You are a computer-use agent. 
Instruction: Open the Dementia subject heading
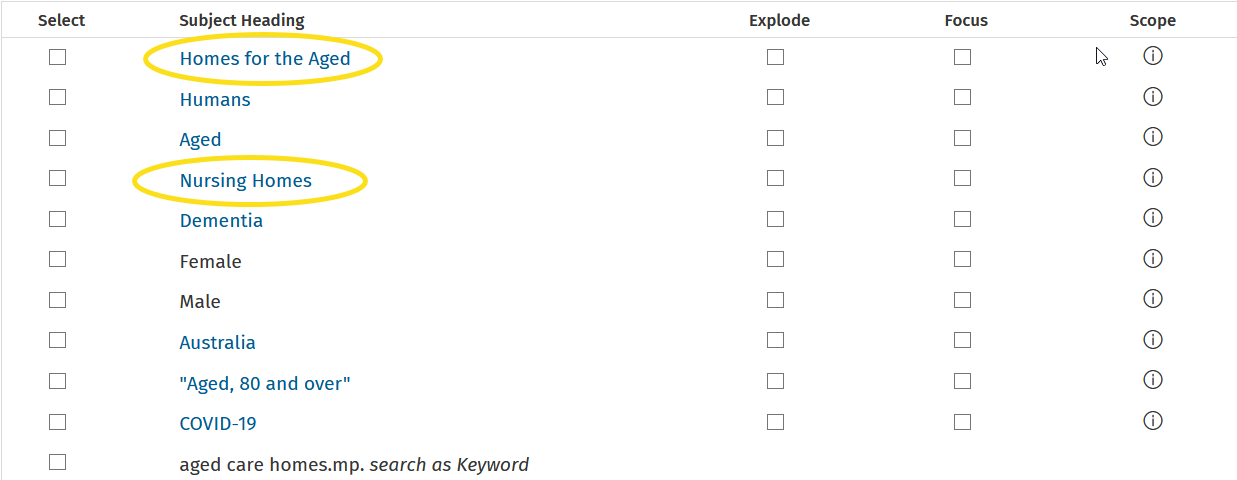(221, 221)
